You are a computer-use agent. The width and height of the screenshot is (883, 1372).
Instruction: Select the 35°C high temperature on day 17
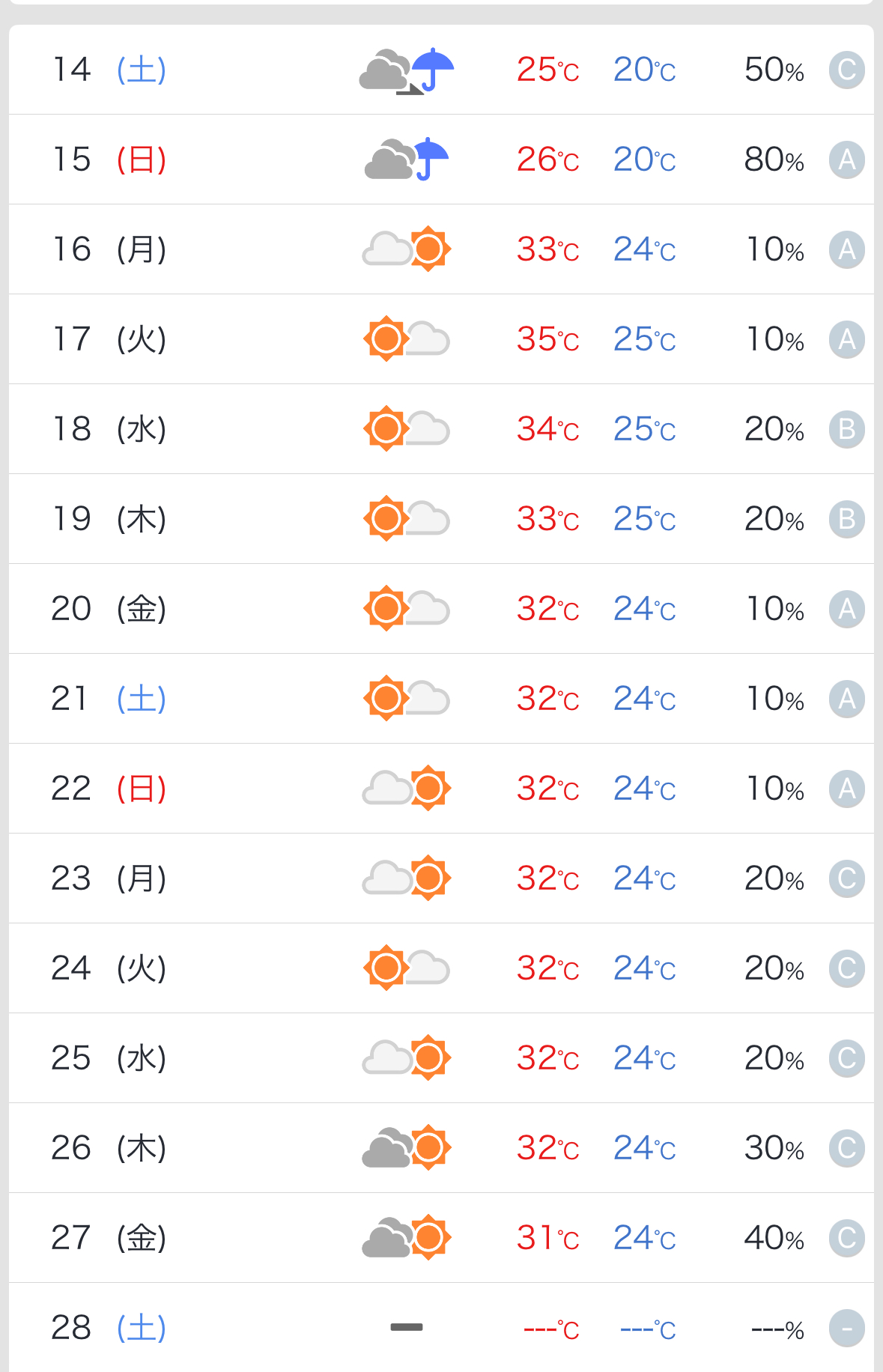coord(548,339)
